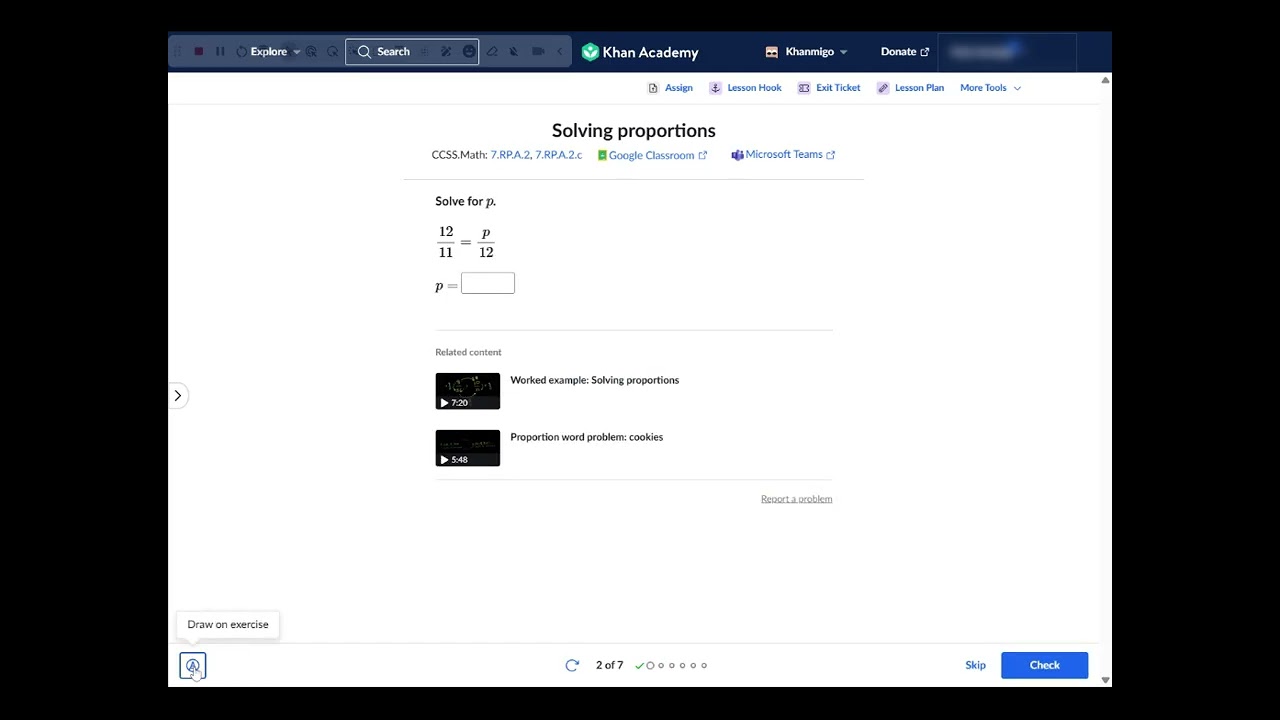1280x720 pixels.
Task: Click the recorder toolbar drag handle
Action: click(178, 51)
